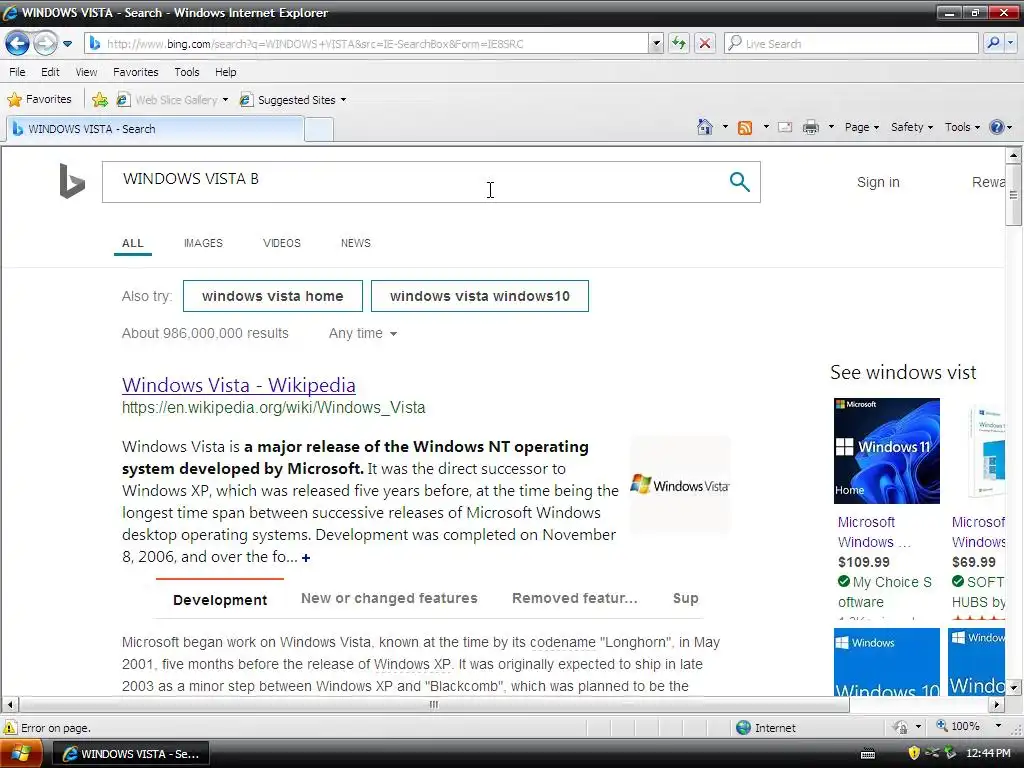Click the Protected Mode lock icon
This screenshot has height=768, width=1024.
click(901, 727)
